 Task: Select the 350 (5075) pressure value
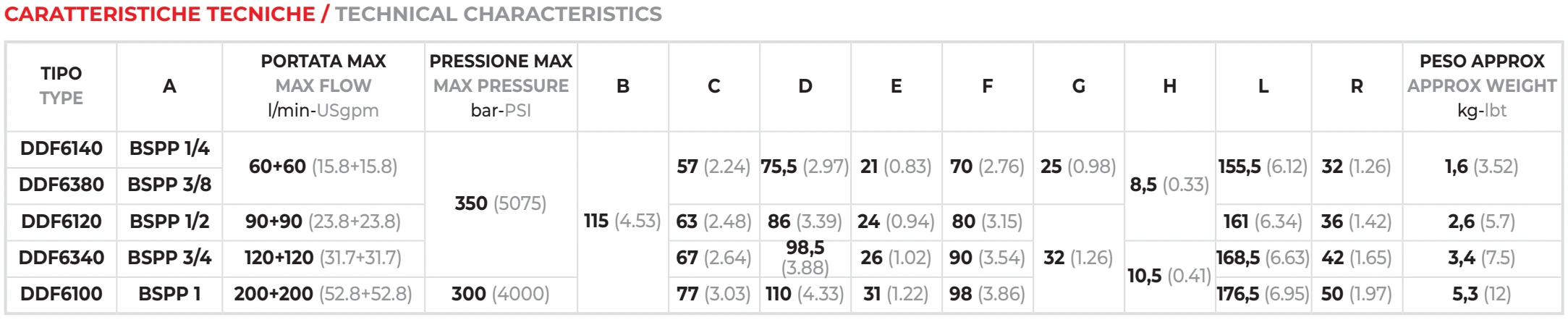(501, 203)
